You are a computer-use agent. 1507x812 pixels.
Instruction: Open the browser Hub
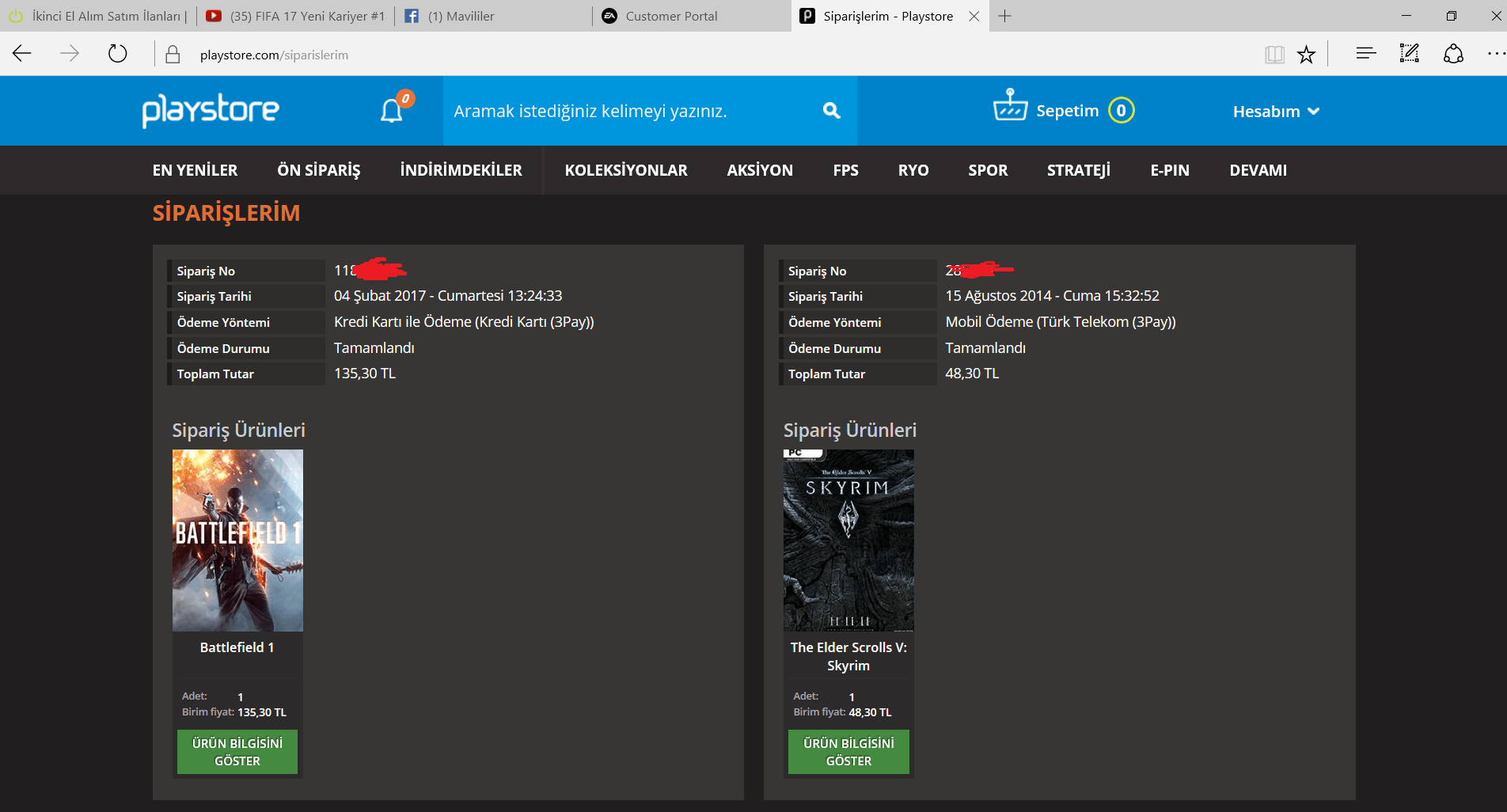tap(1366, 54)
